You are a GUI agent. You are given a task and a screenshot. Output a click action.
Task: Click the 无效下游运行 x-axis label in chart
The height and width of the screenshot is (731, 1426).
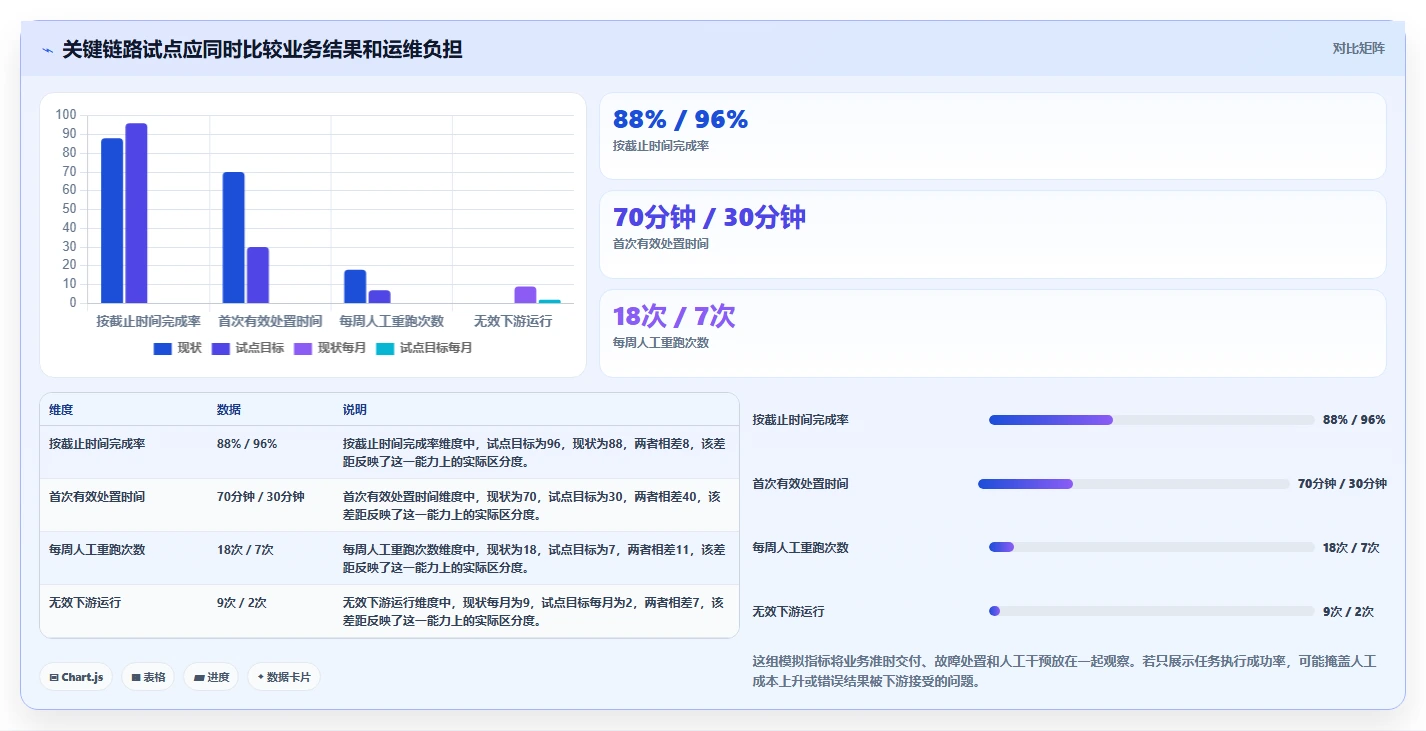click(513, 321)
